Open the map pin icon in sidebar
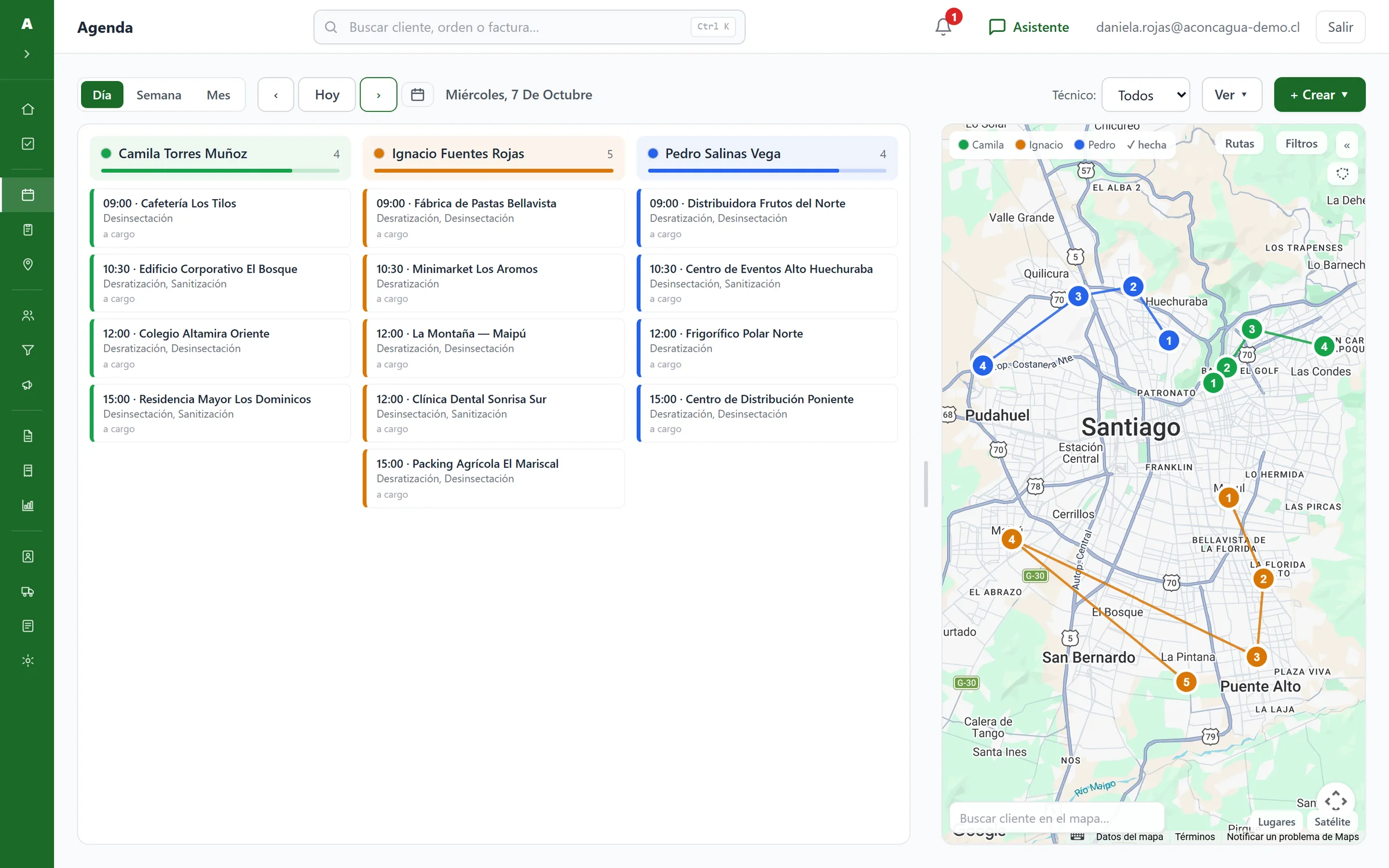This screenshot has width=1389, height=868. (x=28, y=264)
